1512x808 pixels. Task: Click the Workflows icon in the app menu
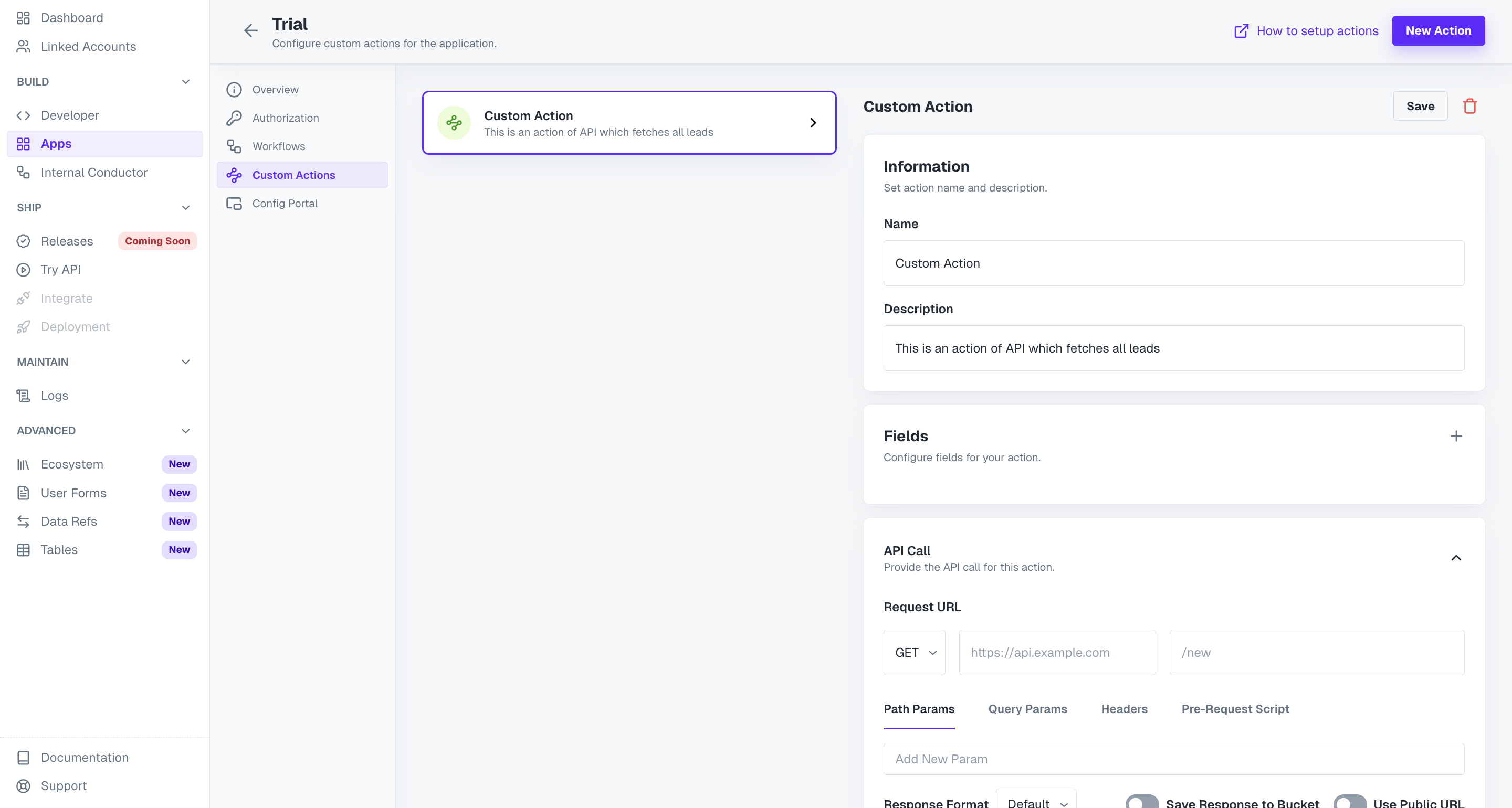point(234,146)
